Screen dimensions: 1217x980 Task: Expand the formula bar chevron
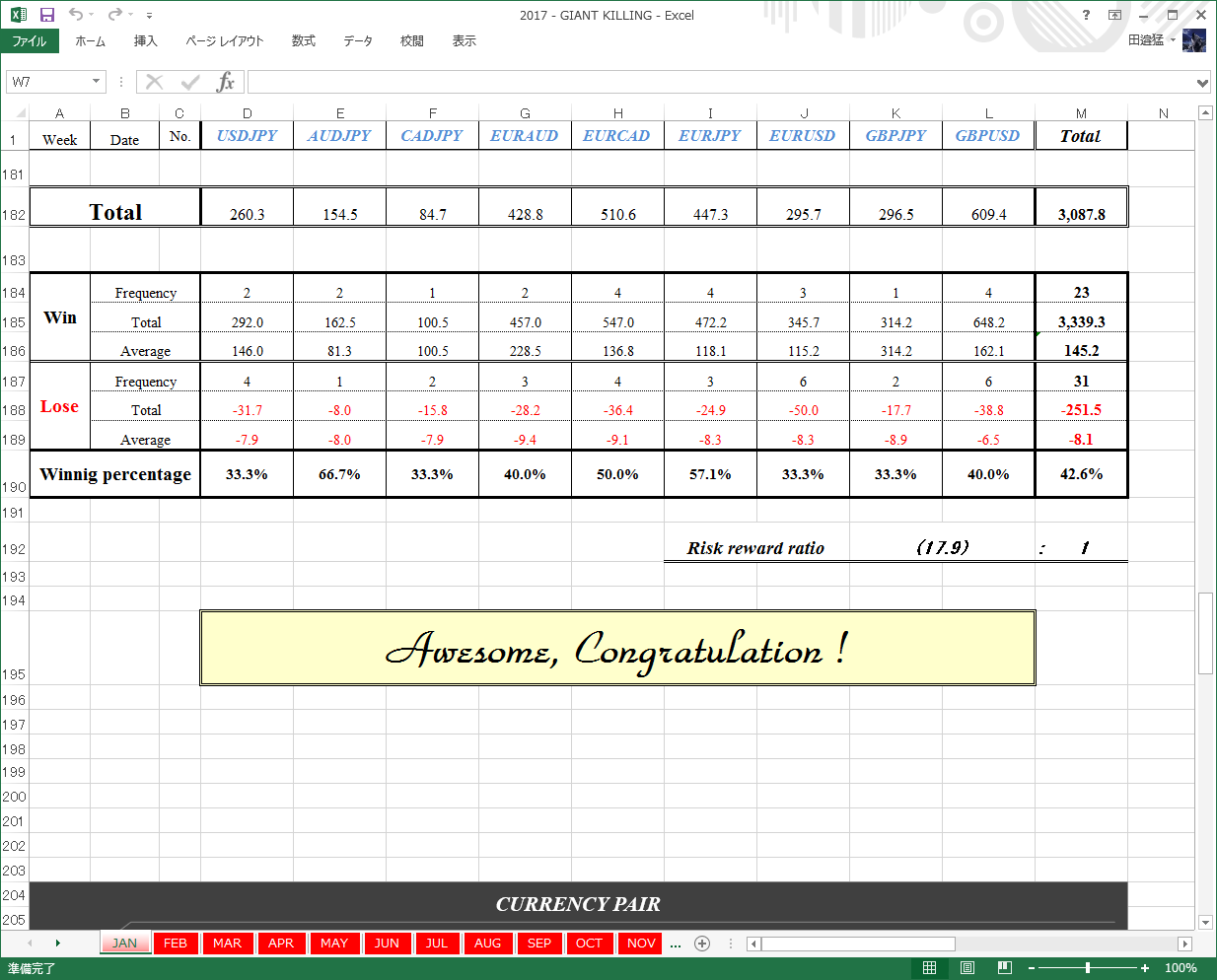click(1202, 83)
